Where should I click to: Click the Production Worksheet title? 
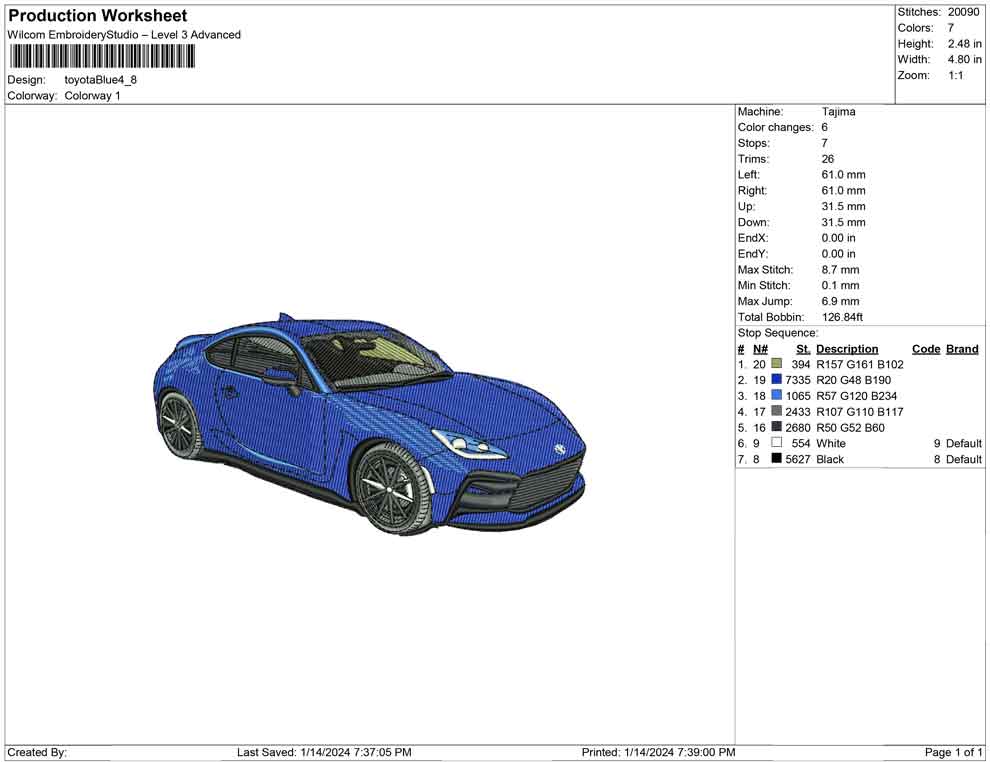coord(97,16)
